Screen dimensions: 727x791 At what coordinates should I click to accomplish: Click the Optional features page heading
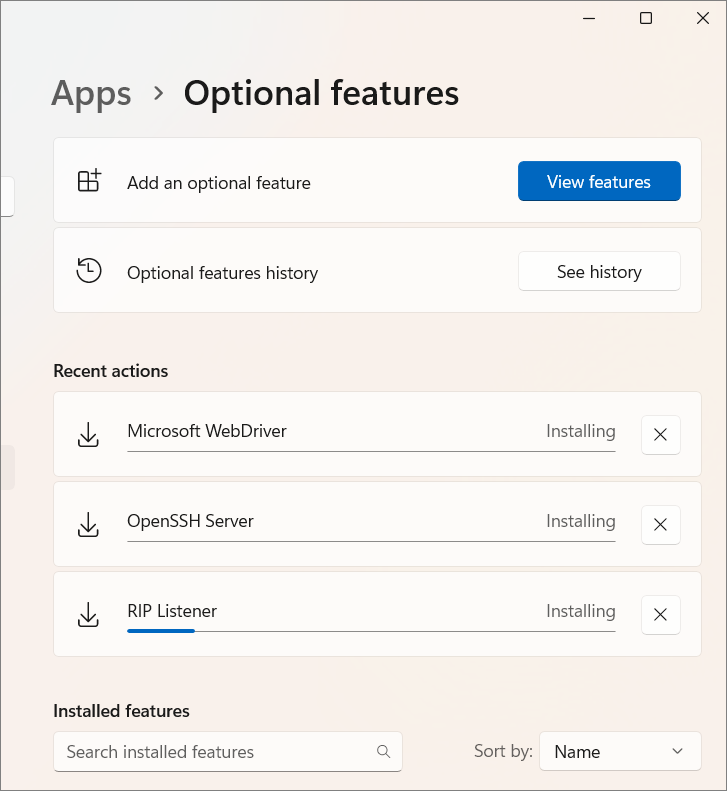tap(321, 94)
